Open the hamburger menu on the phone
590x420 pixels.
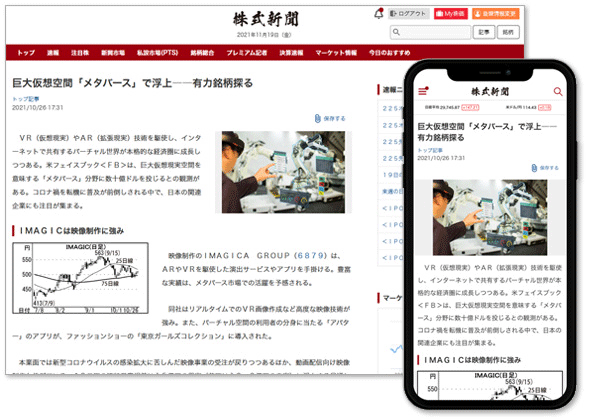(423, 91)
